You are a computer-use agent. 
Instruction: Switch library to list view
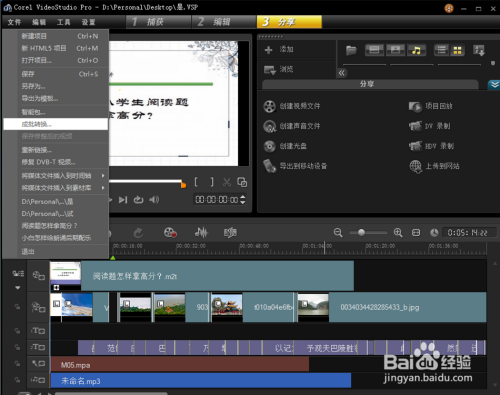[442, 50]
